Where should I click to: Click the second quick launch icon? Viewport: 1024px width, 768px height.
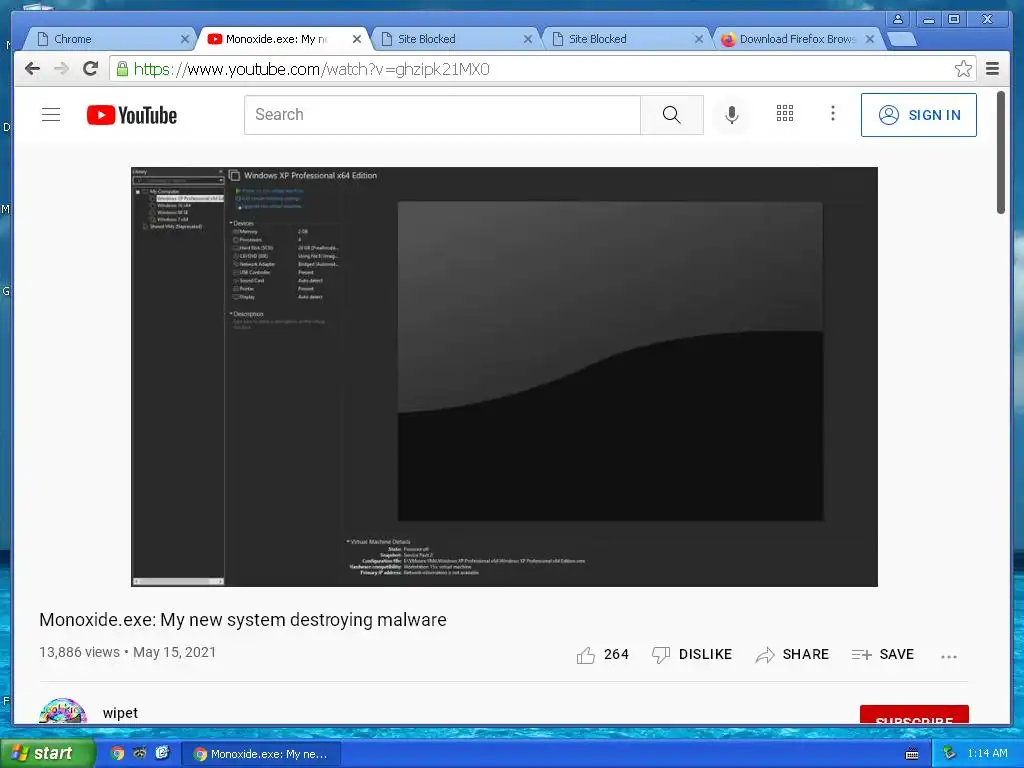click(x=140, y=753)
